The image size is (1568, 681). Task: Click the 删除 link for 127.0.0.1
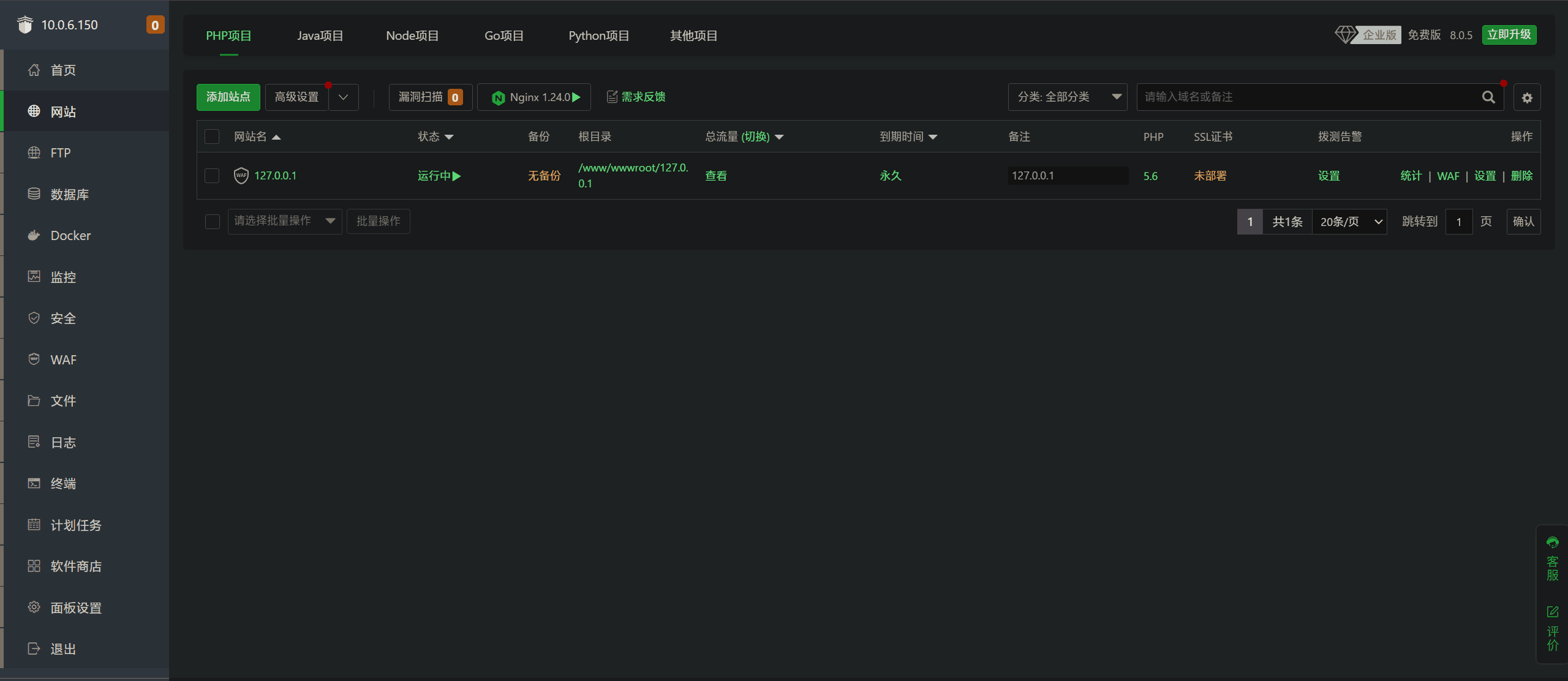[1521, 176]
